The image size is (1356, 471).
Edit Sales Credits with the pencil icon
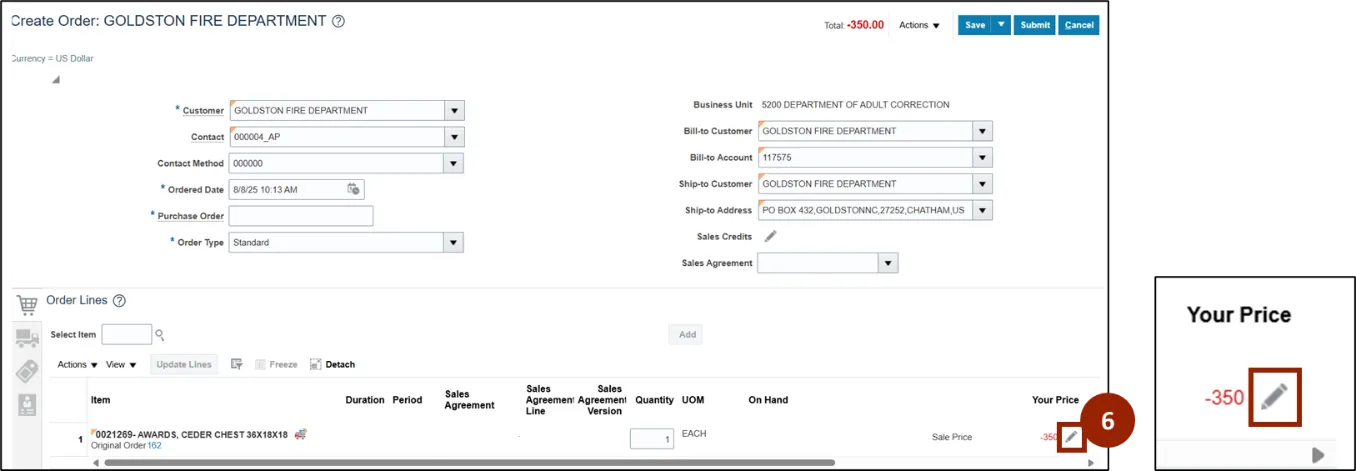tap(770, 237)
